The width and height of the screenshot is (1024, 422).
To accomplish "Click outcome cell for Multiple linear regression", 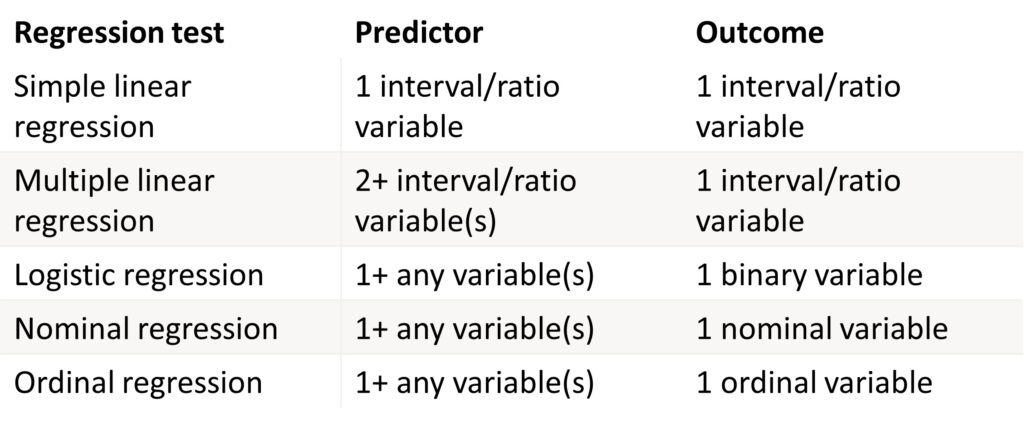I will pyautogui.click(x=798, y=201).
